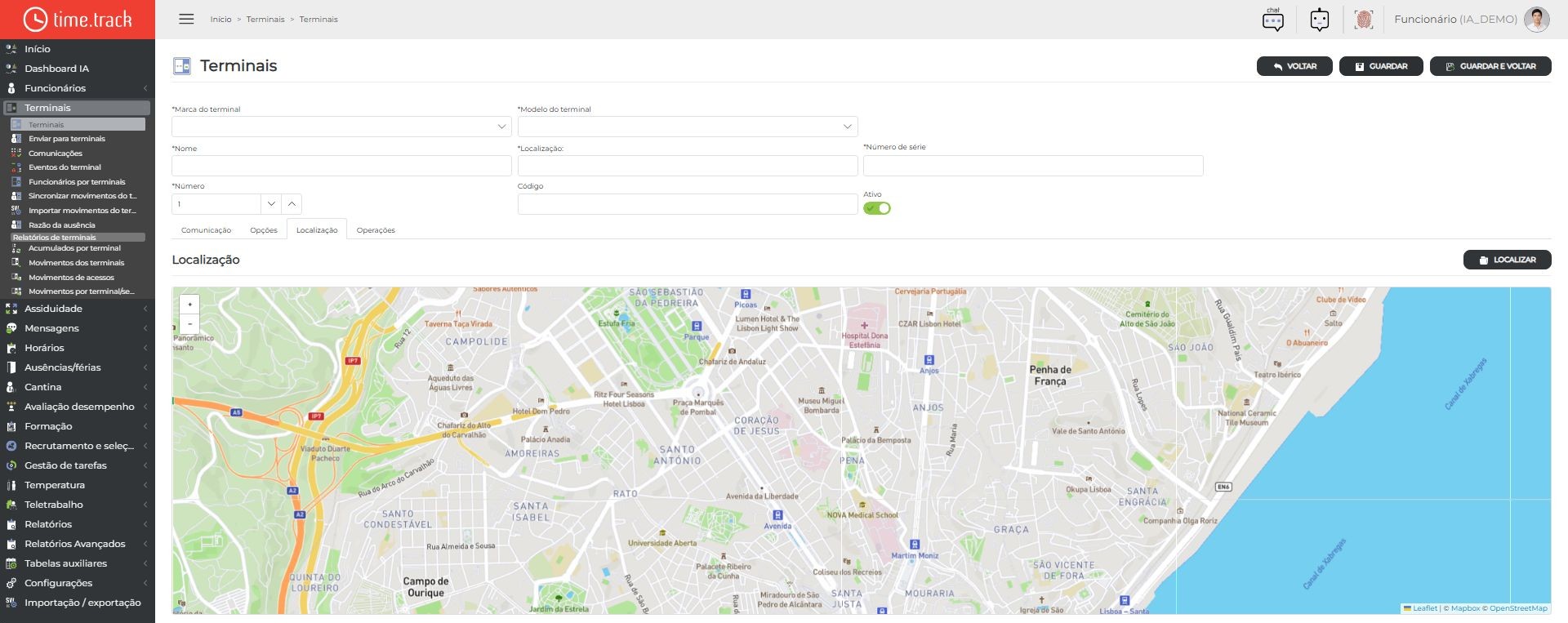Click the Início breadcrumb link
Viewport: 1568px width, 623px height.
220,20
